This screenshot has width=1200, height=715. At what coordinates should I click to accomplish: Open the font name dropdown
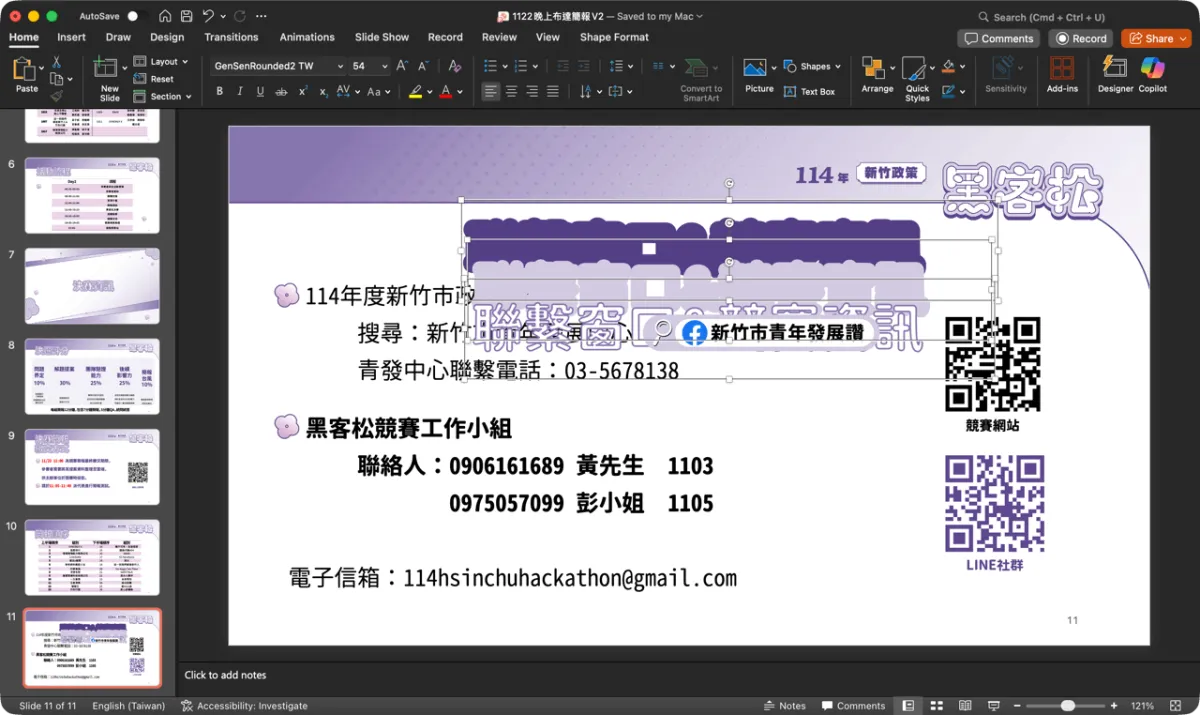339,66
